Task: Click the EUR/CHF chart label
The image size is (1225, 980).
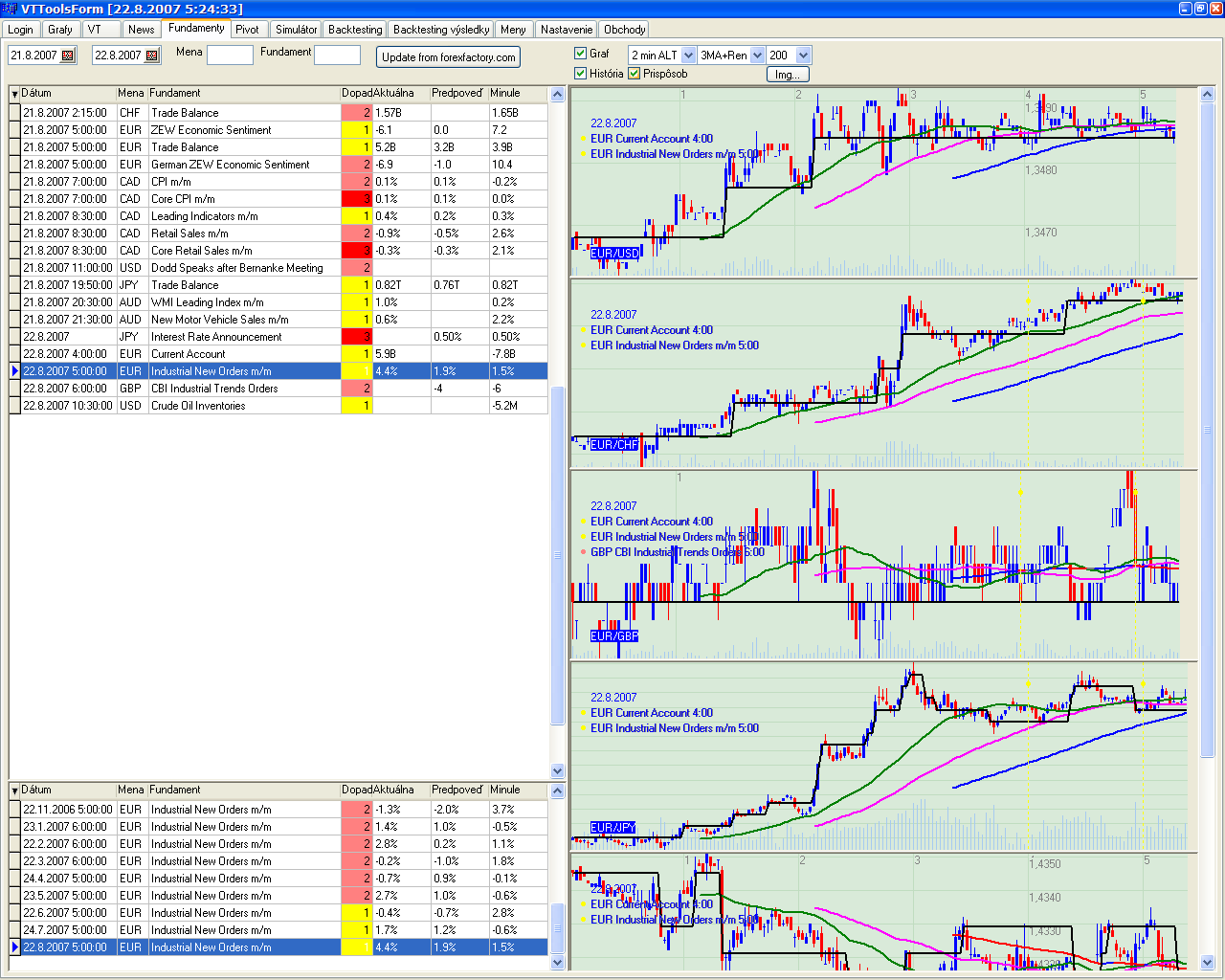Action: (x=614, y=445)
